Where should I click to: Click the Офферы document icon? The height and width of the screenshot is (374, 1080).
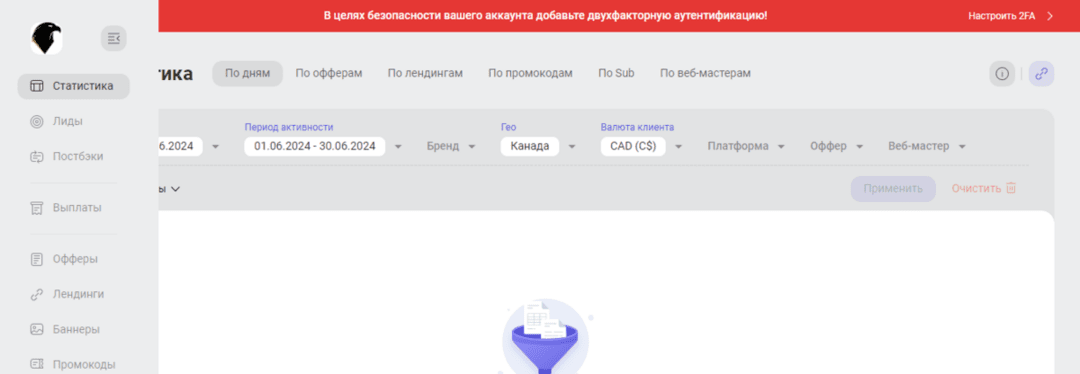[x=37, y=259]
